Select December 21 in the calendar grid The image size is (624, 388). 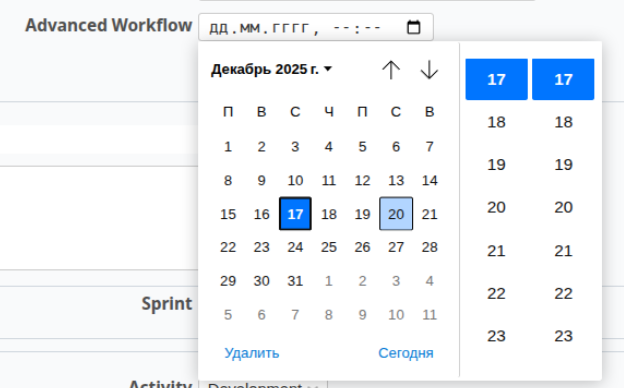429,214
